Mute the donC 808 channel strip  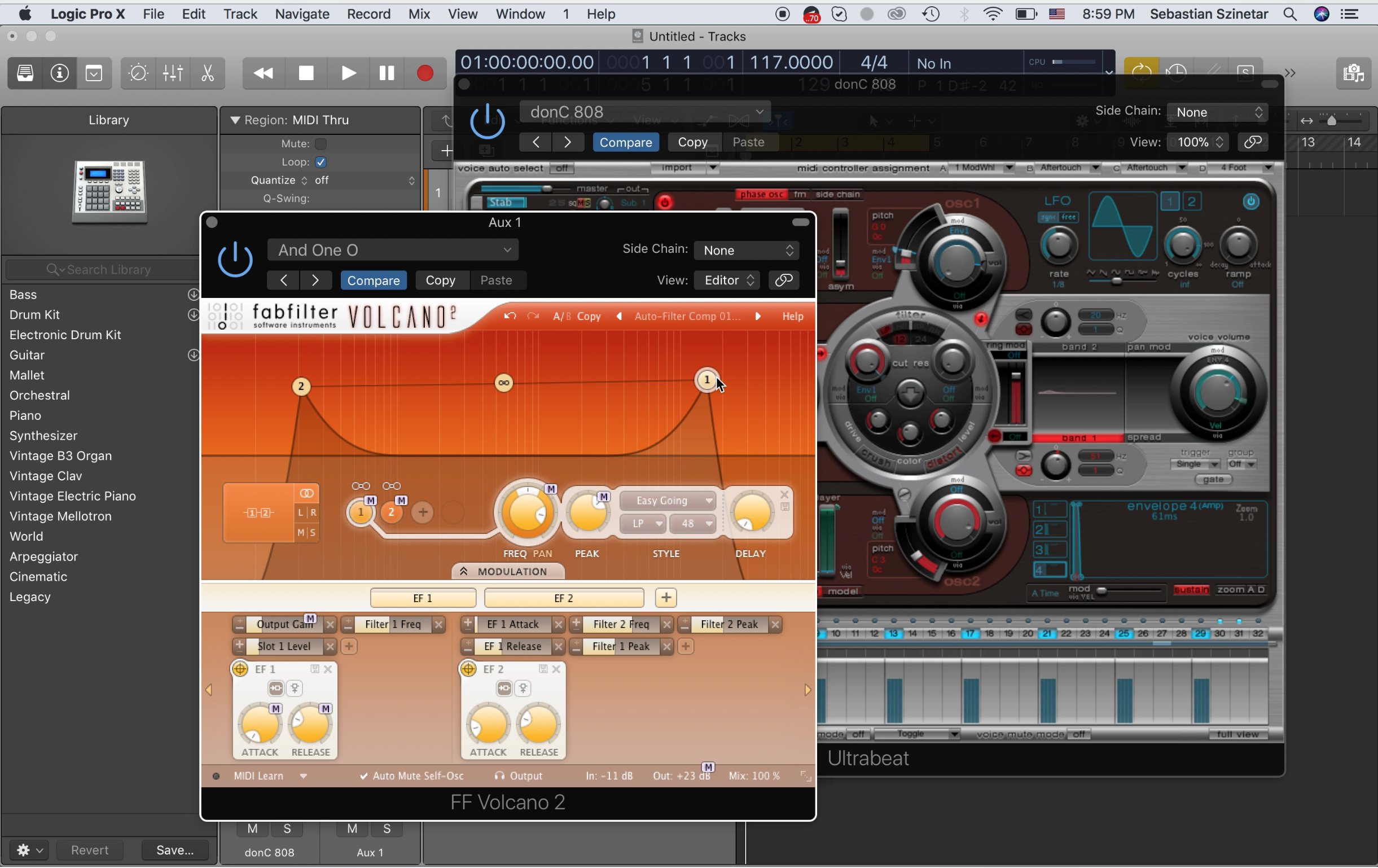pyautogui.click(x=252, y=828)
